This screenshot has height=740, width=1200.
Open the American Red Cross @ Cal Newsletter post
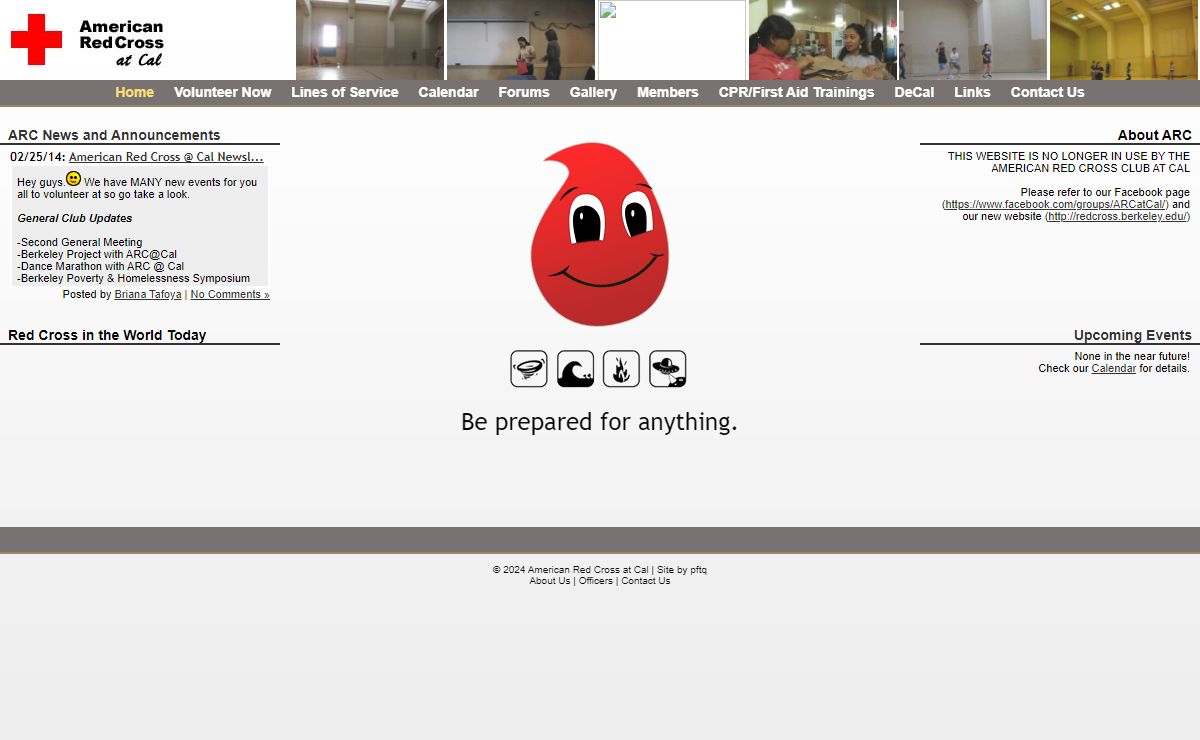pos(166,157)
